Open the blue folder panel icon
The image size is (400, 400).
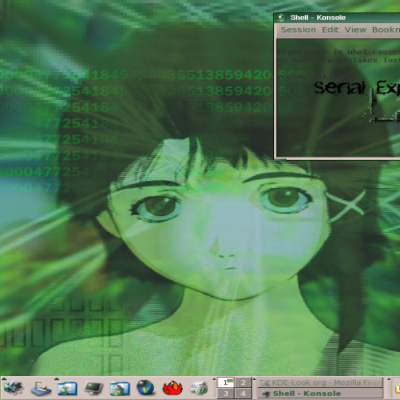coord(67,389)
